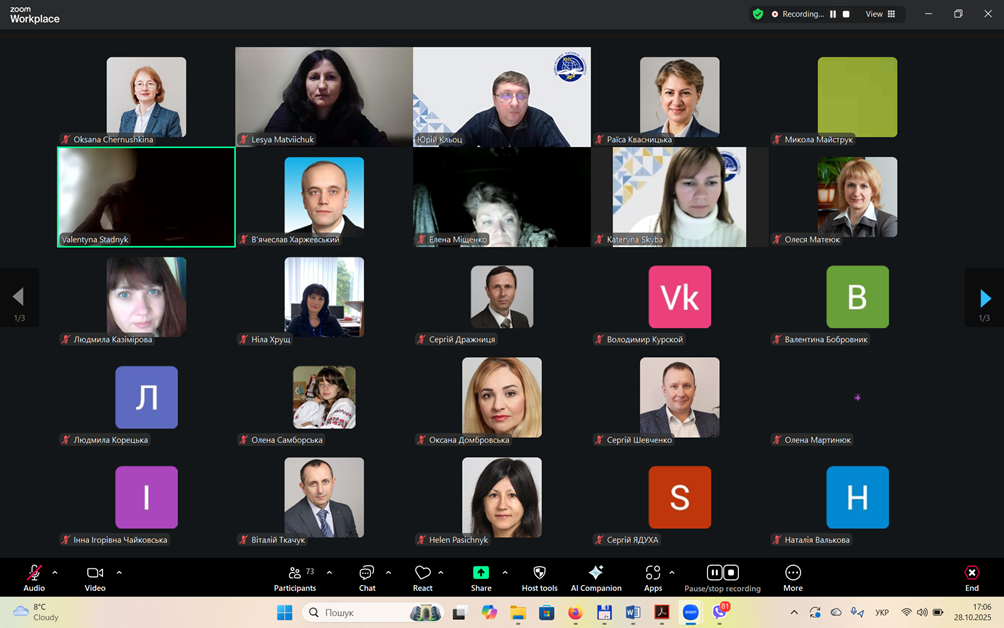
Task: Click the green Share screen icon
Action: click(481, 573)
